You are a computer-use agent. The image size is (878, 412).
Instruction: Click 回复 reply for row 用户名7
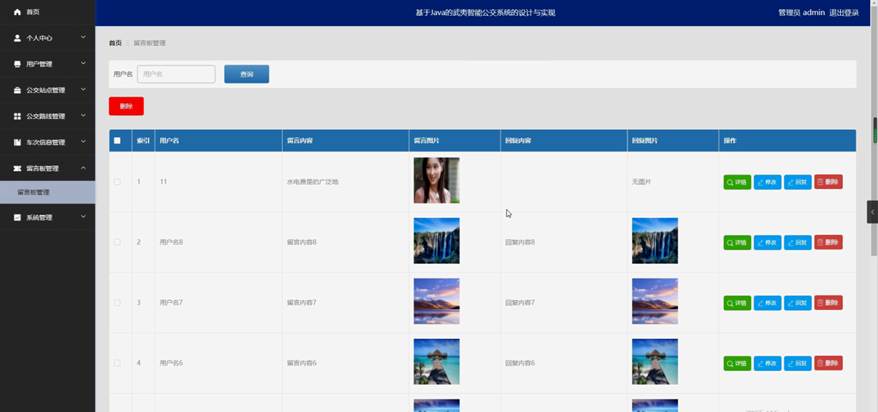pos(797,303)
